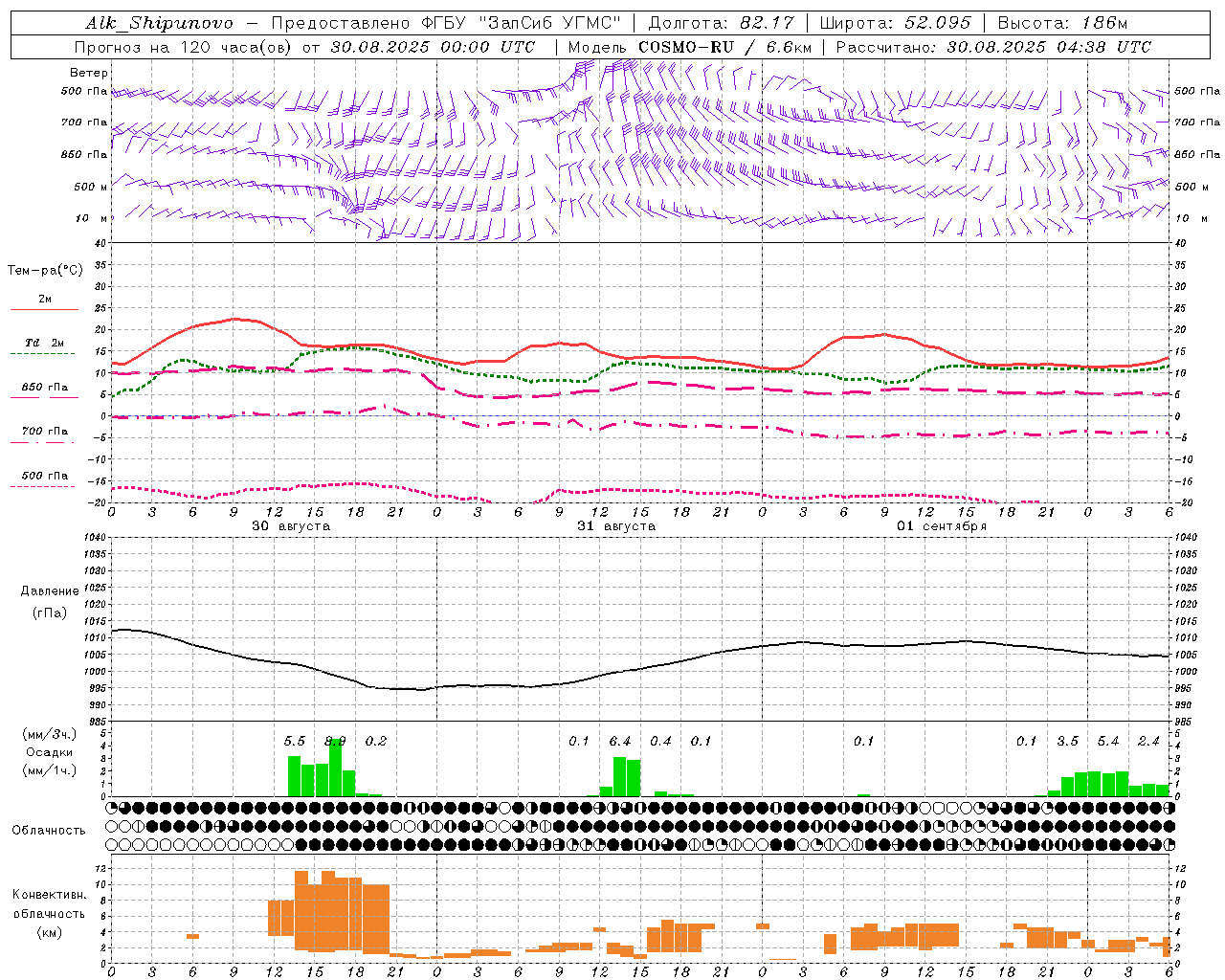Click the Осадки panel label

49,752
